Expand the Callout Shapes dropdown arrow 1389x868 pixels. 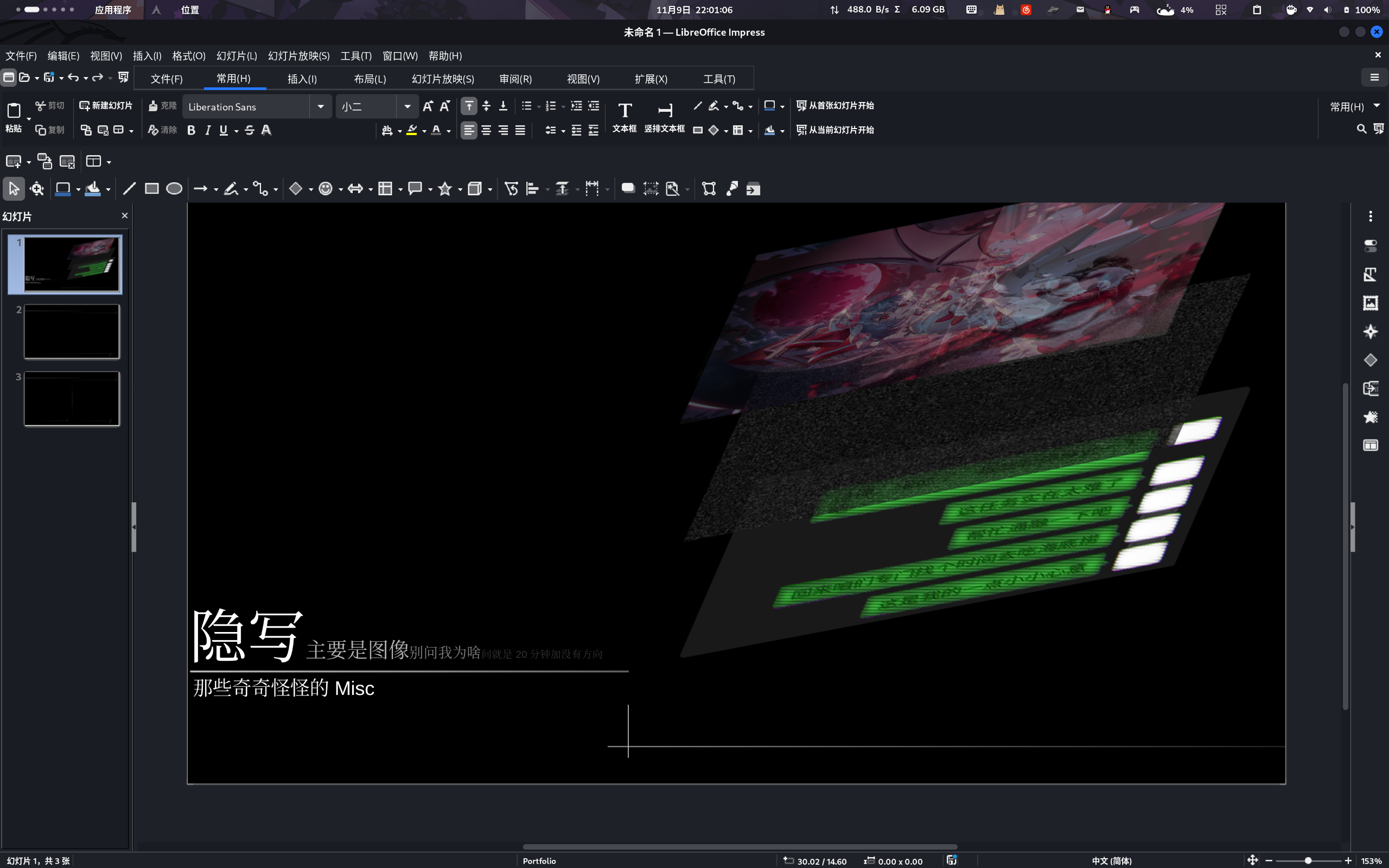click(430, 189)
